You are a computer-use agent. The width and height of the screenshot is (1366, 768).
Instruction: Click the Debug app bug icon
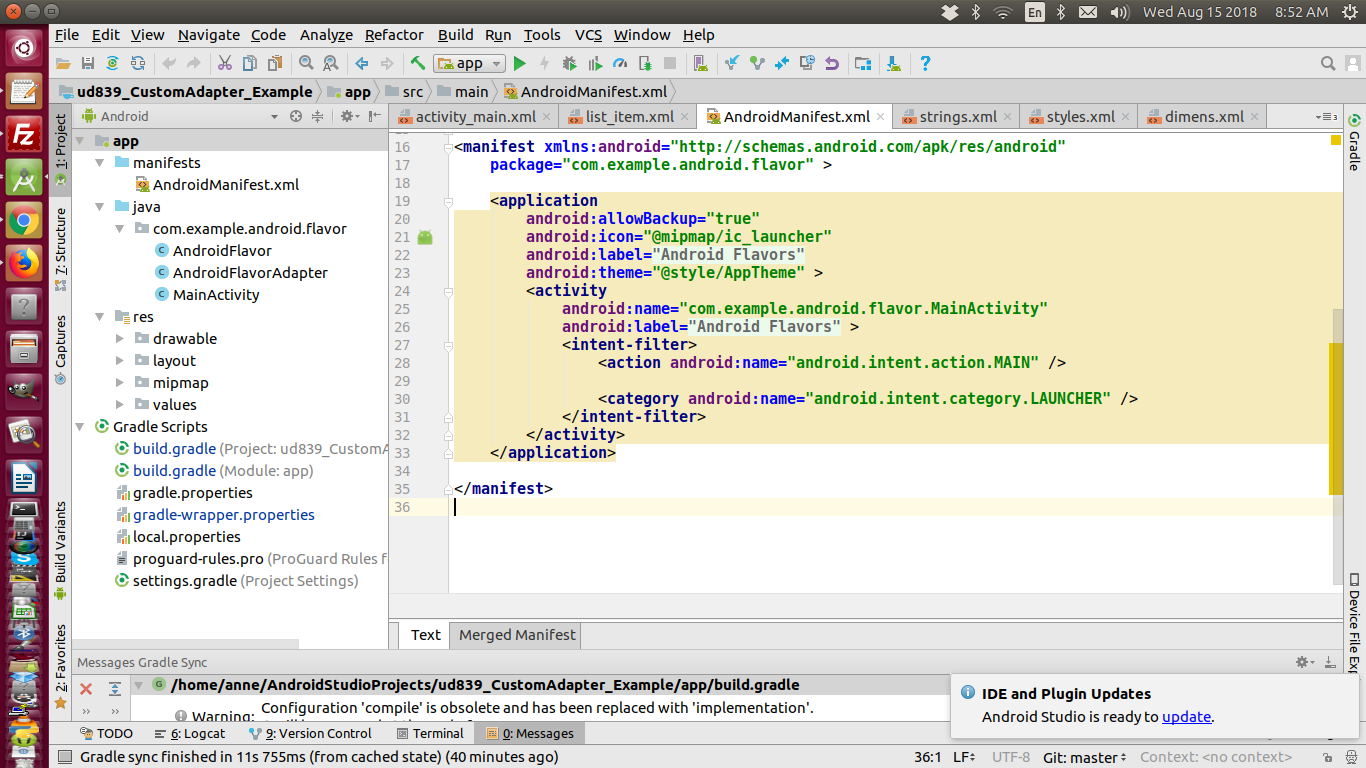[569, 63]
